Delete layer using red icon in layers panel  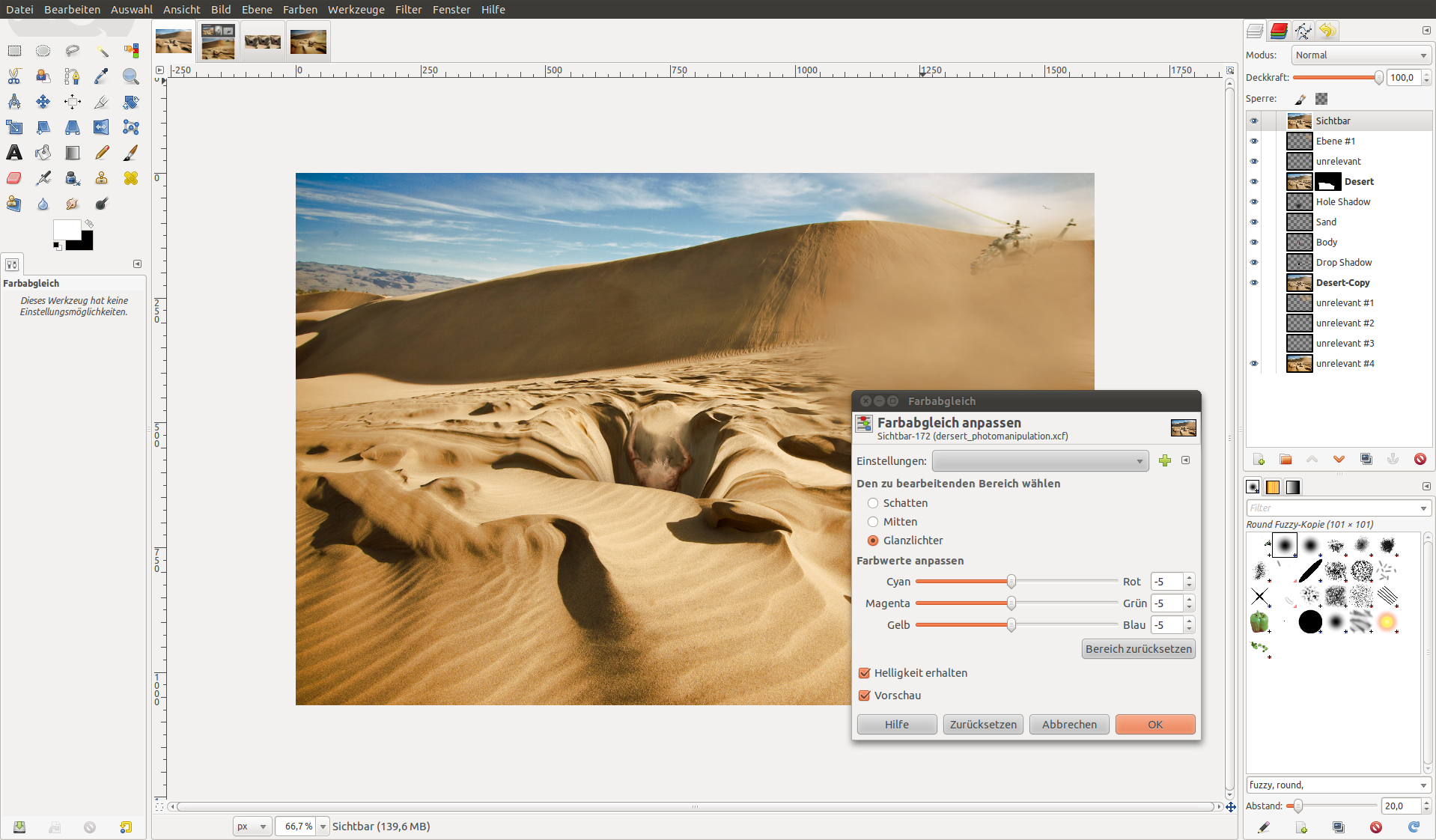pos(1420,459)
